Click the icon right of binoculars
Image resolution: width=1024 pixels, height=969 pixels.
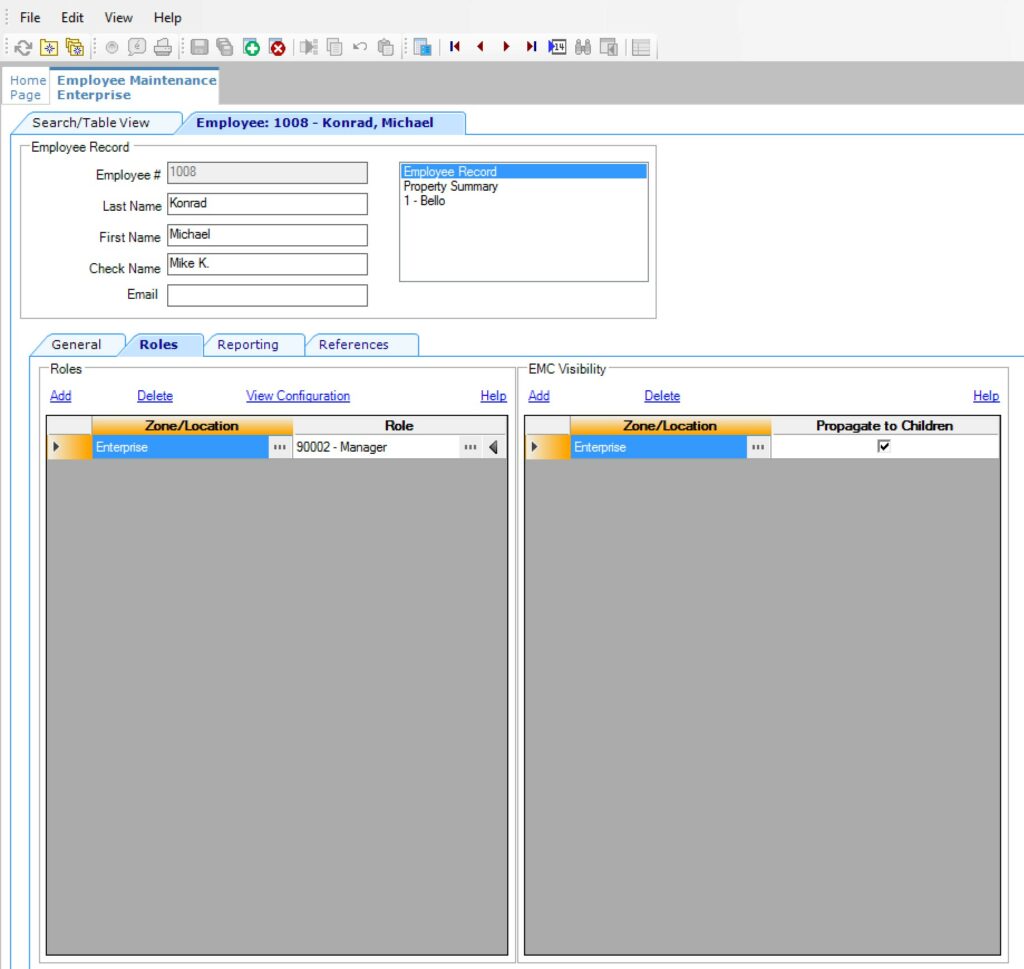(609, 47)
